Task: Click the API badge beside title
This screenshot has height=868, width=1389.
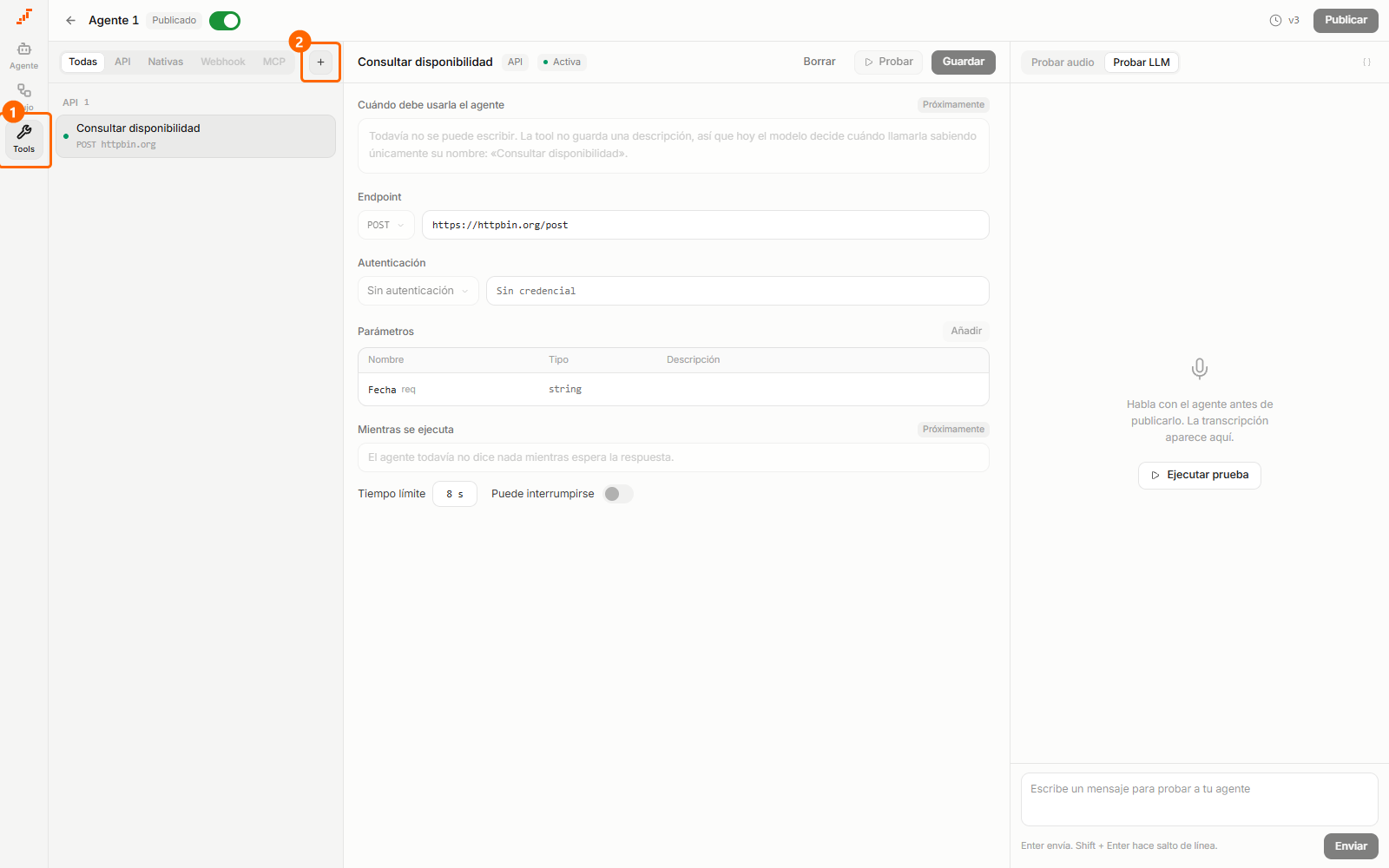Action: (515, 62)
